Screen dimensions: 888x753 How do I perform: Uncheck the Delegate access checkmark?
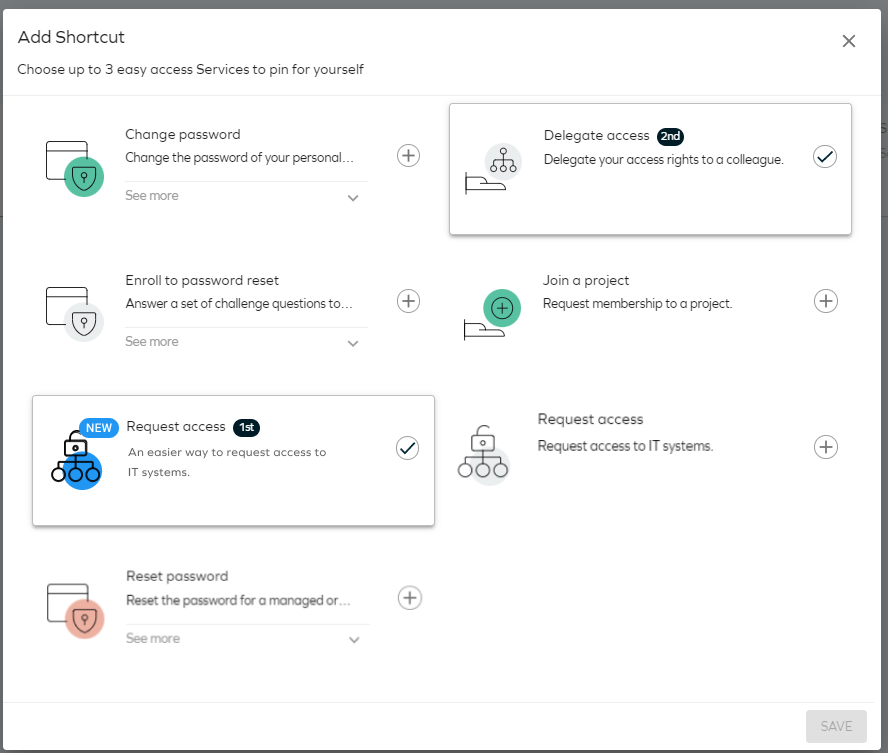click(x=825, y=156)
